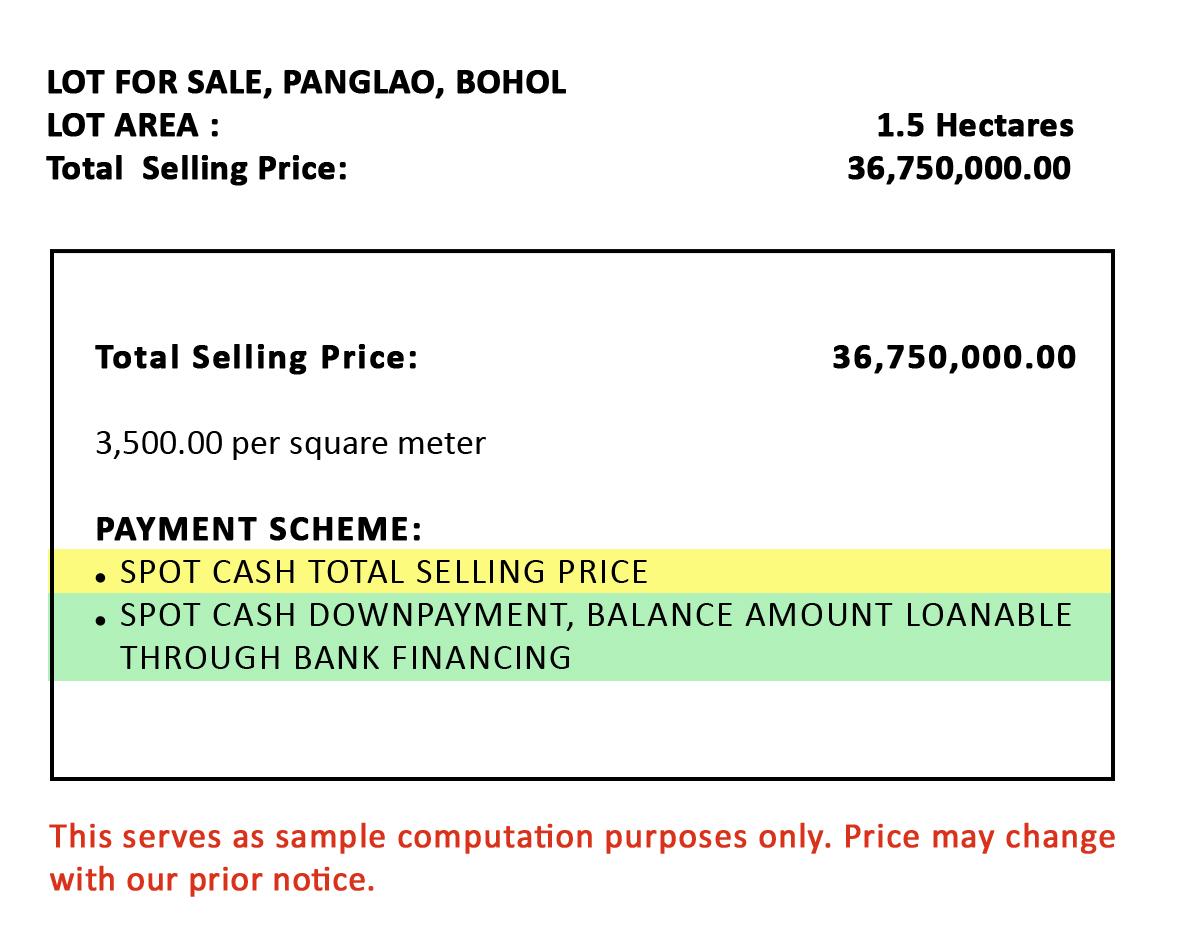1178x947 pixels.
Task: Select the top 36,750,000.00 amount
Action: (x=959, y=169)
